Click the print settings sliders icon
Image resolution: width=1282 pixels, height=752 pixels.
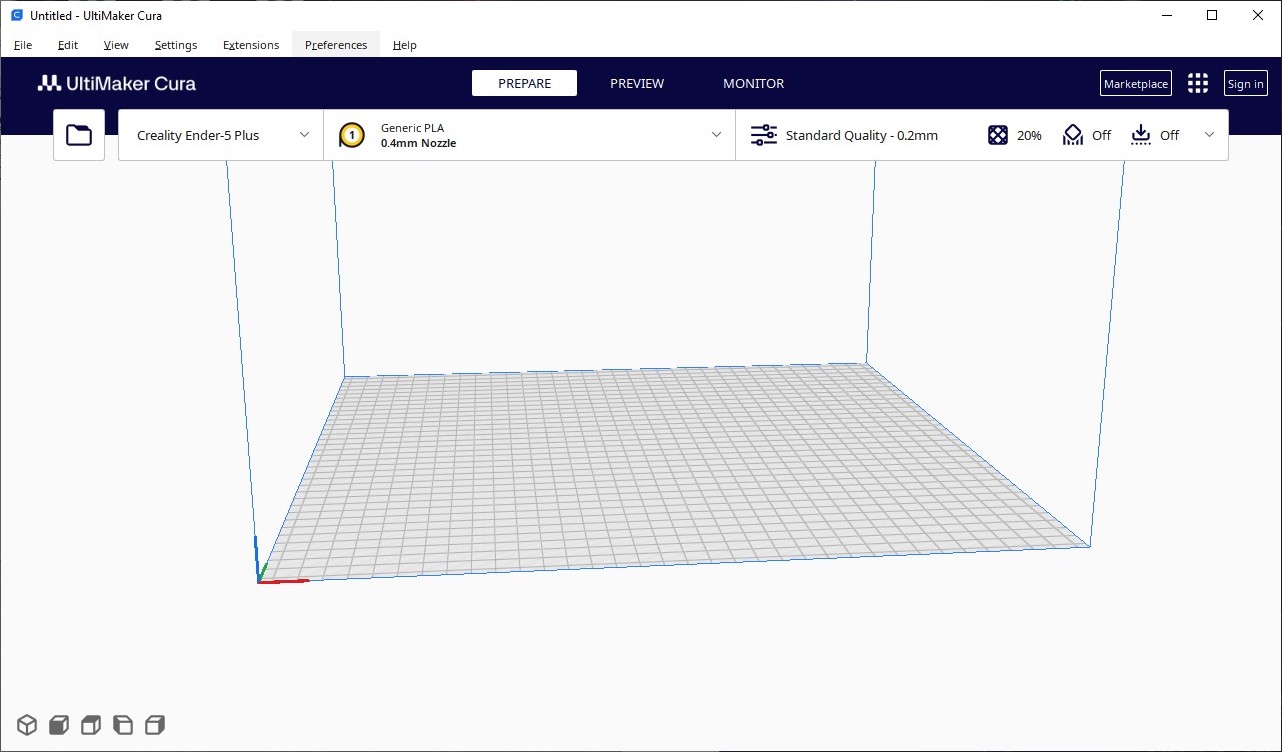763,135
